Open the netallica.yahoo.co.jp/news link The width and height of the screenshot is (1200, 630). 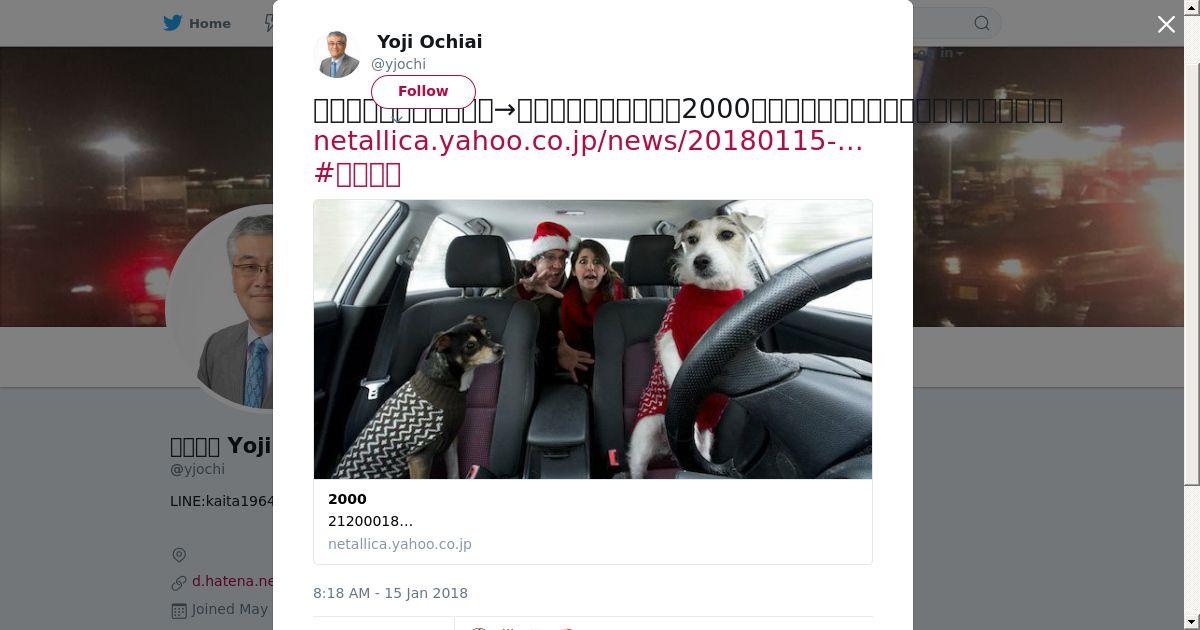pyautogui.click(x=587, y=141)
